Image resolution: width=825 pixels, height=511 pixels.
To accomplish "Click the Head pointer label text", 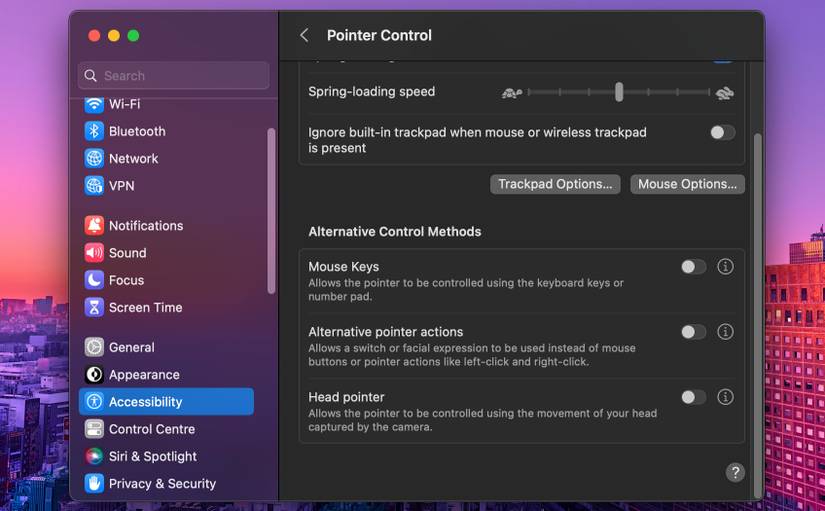I will coord(346,397).
